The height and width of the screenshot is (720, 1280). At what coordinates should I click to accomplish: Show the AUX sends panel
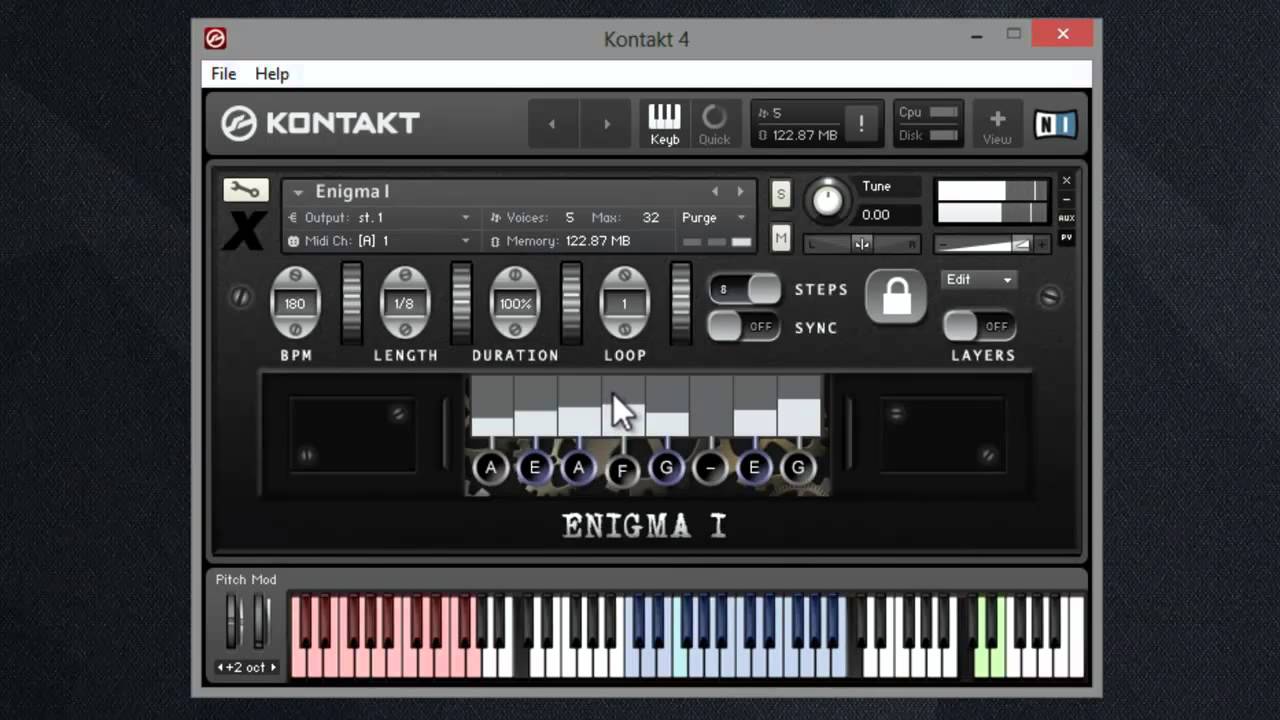click(1066, 218)
